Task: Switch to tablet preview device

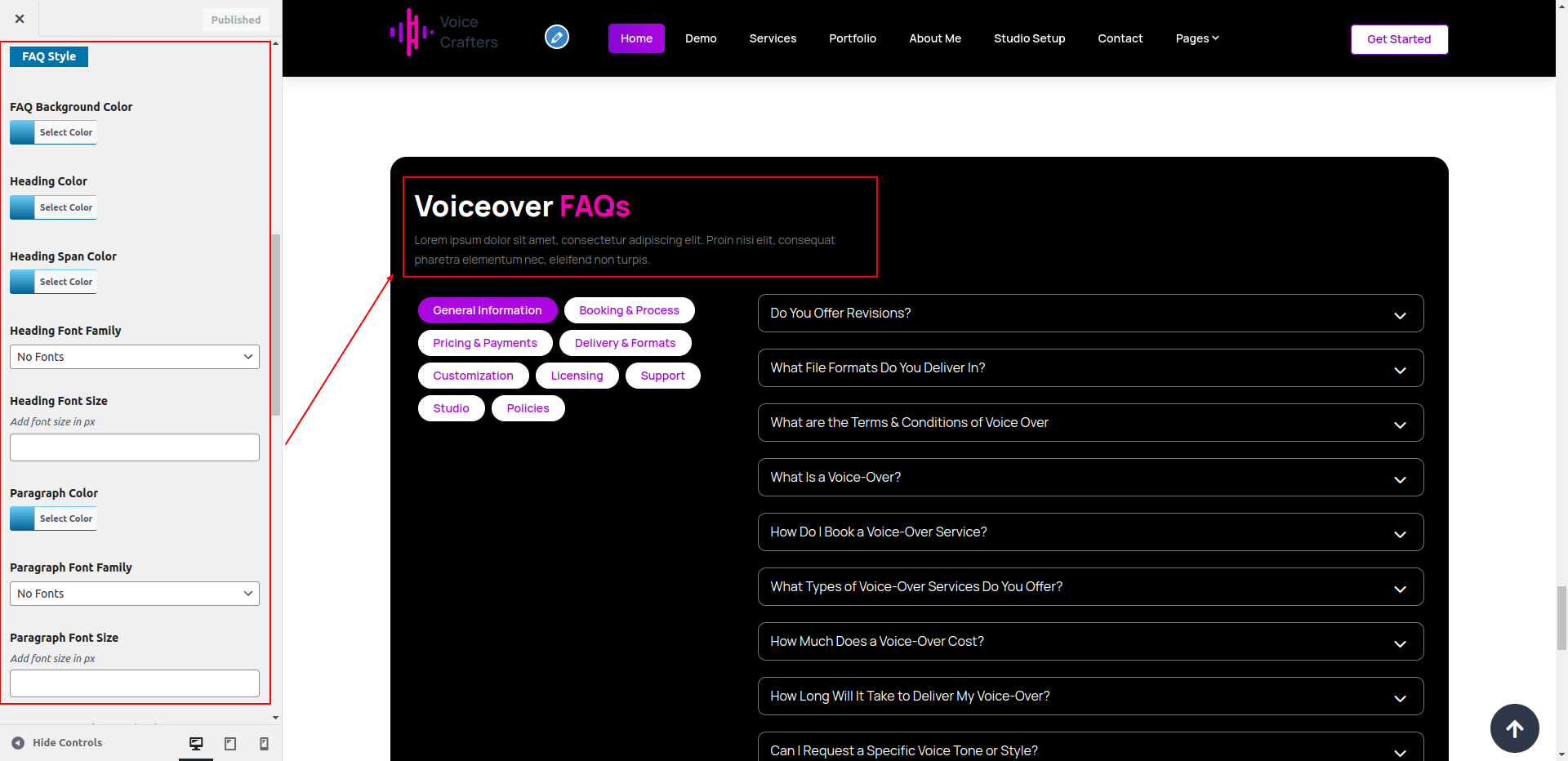Action: pos(230,743)
